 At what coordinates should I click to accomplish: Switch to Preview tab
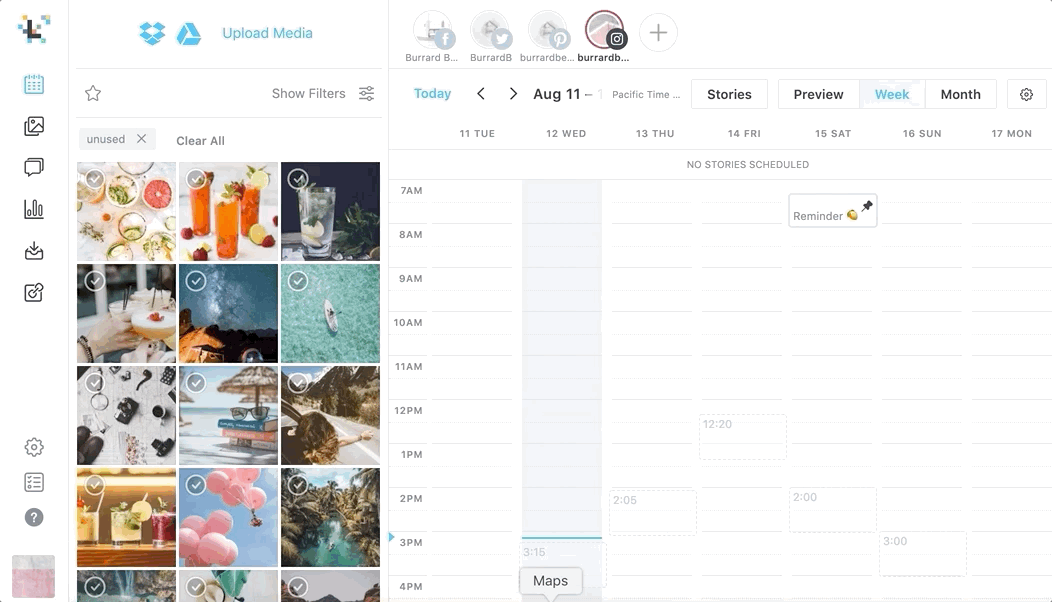pos(818,94)
